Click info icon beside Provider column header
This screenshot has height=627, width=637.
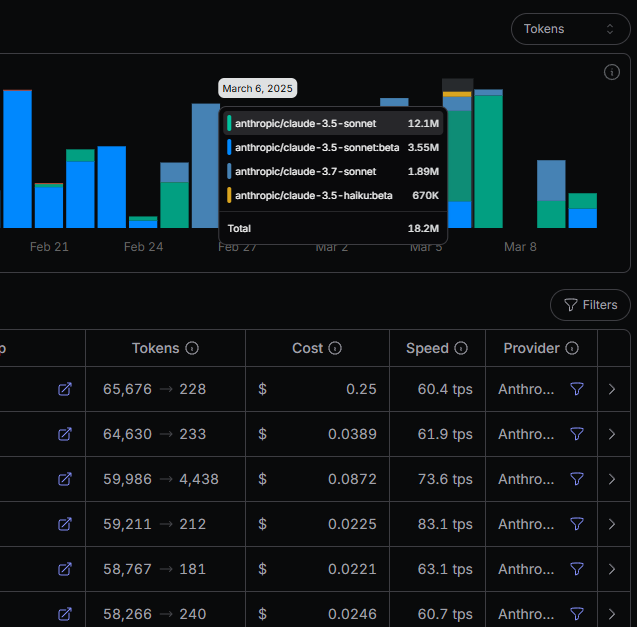pos(572,348)
